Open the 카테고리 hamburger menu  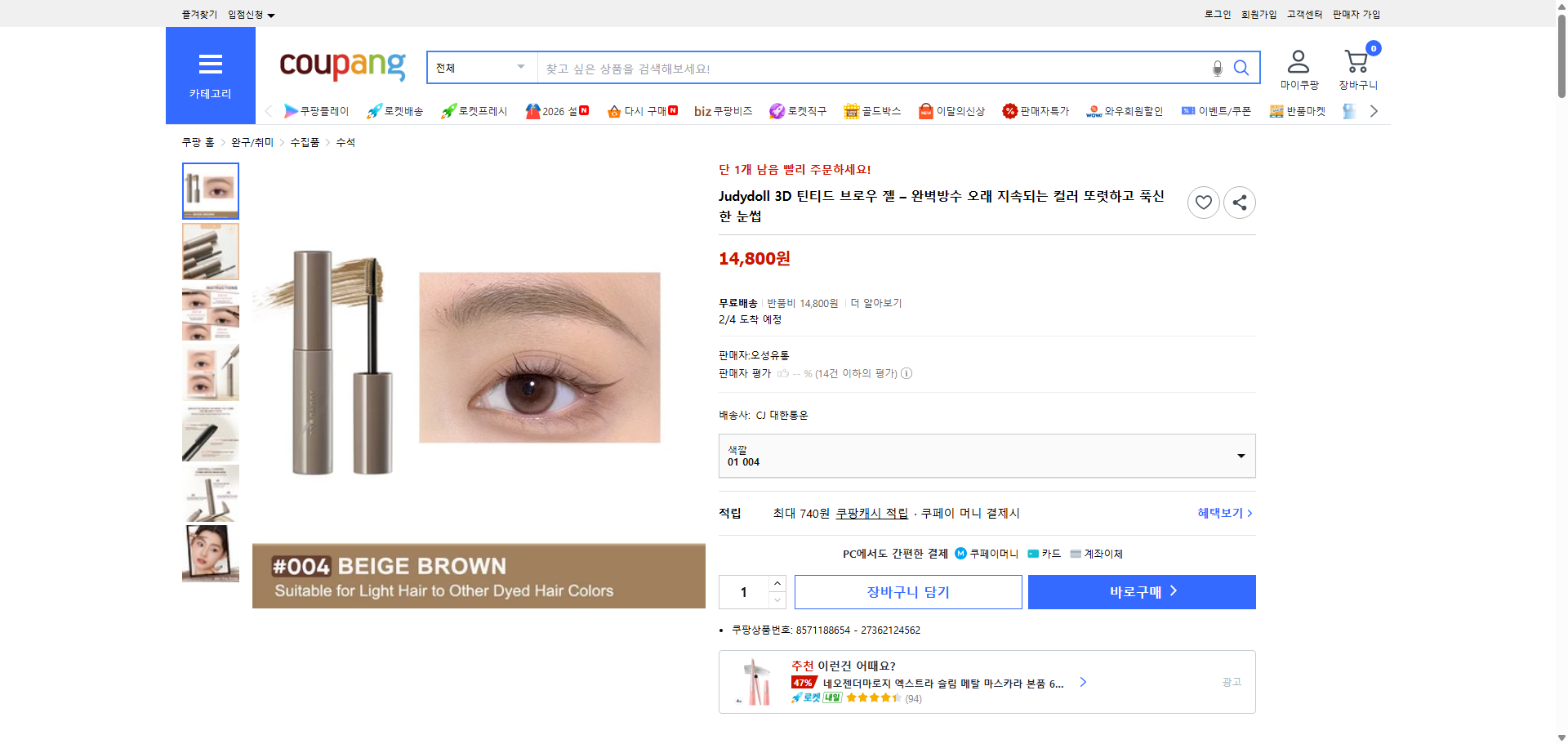(211, 64)
